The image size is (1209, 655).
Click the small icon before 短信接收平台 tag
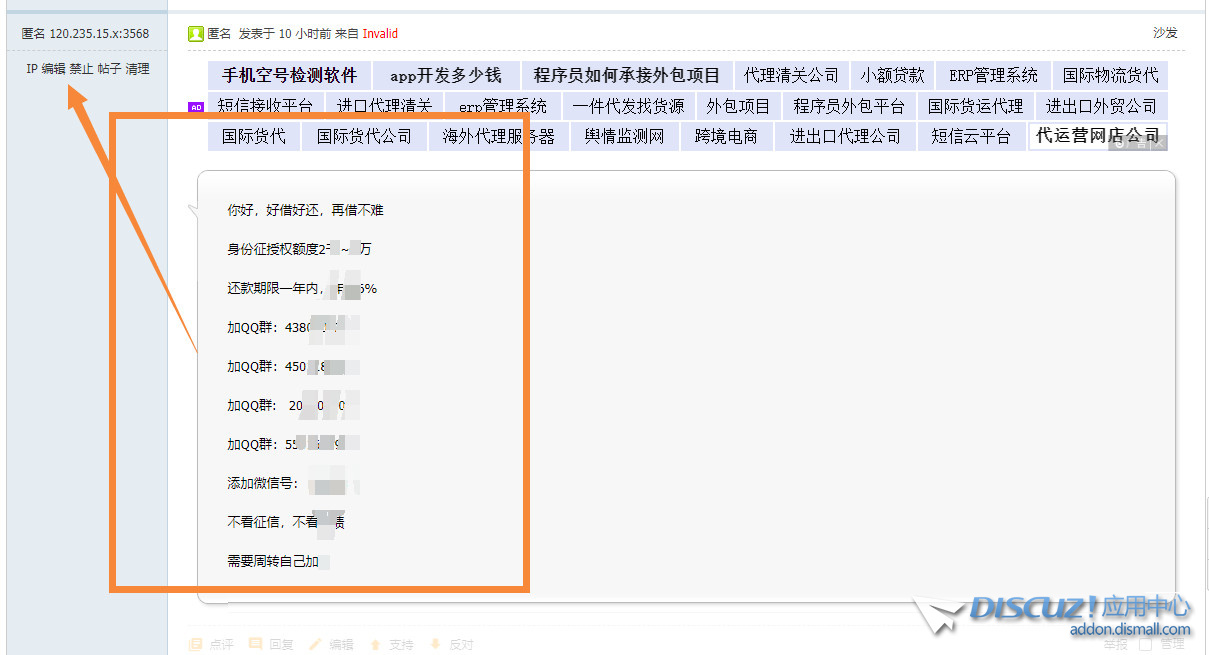click(x=194, y=105)
